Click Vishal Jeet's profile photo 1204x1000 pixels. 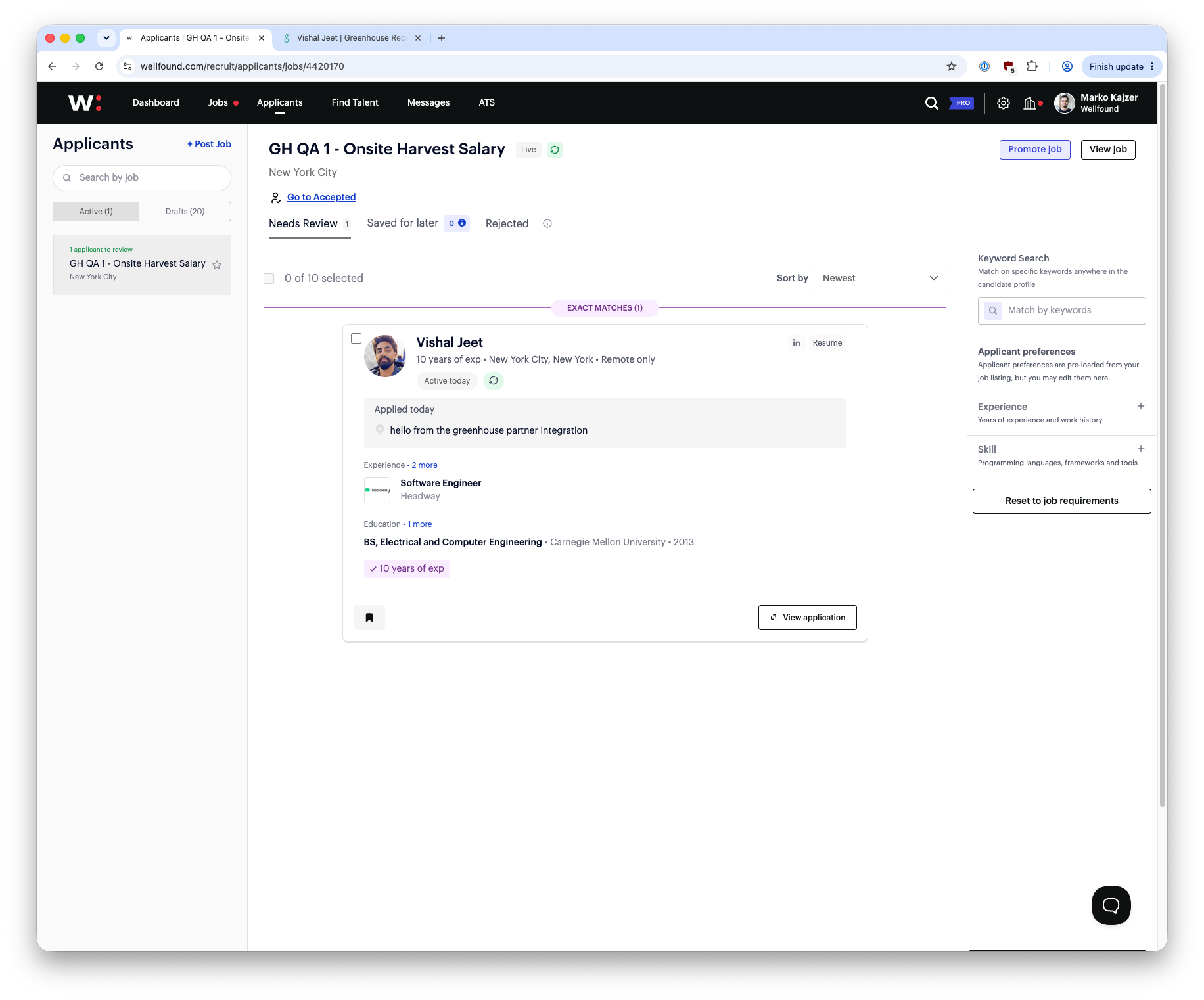(384, 356)
